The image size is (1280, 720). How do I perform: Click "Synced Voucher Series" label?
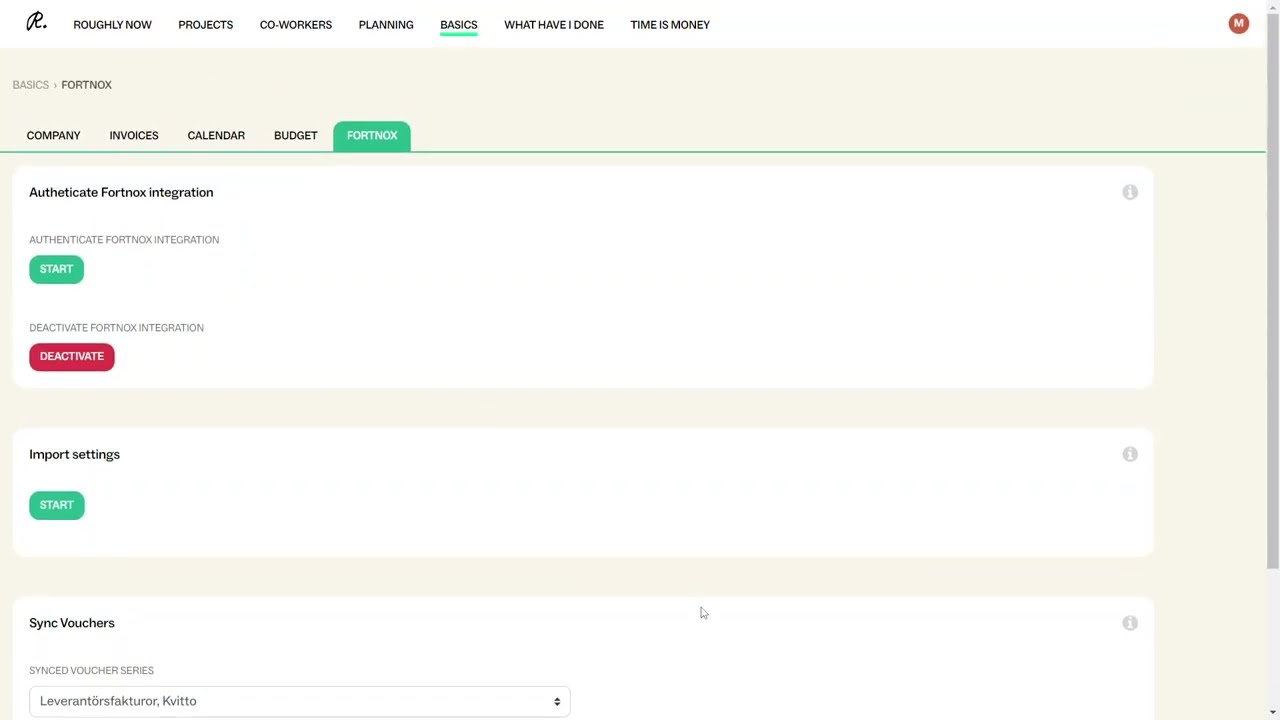click(91, 671)
